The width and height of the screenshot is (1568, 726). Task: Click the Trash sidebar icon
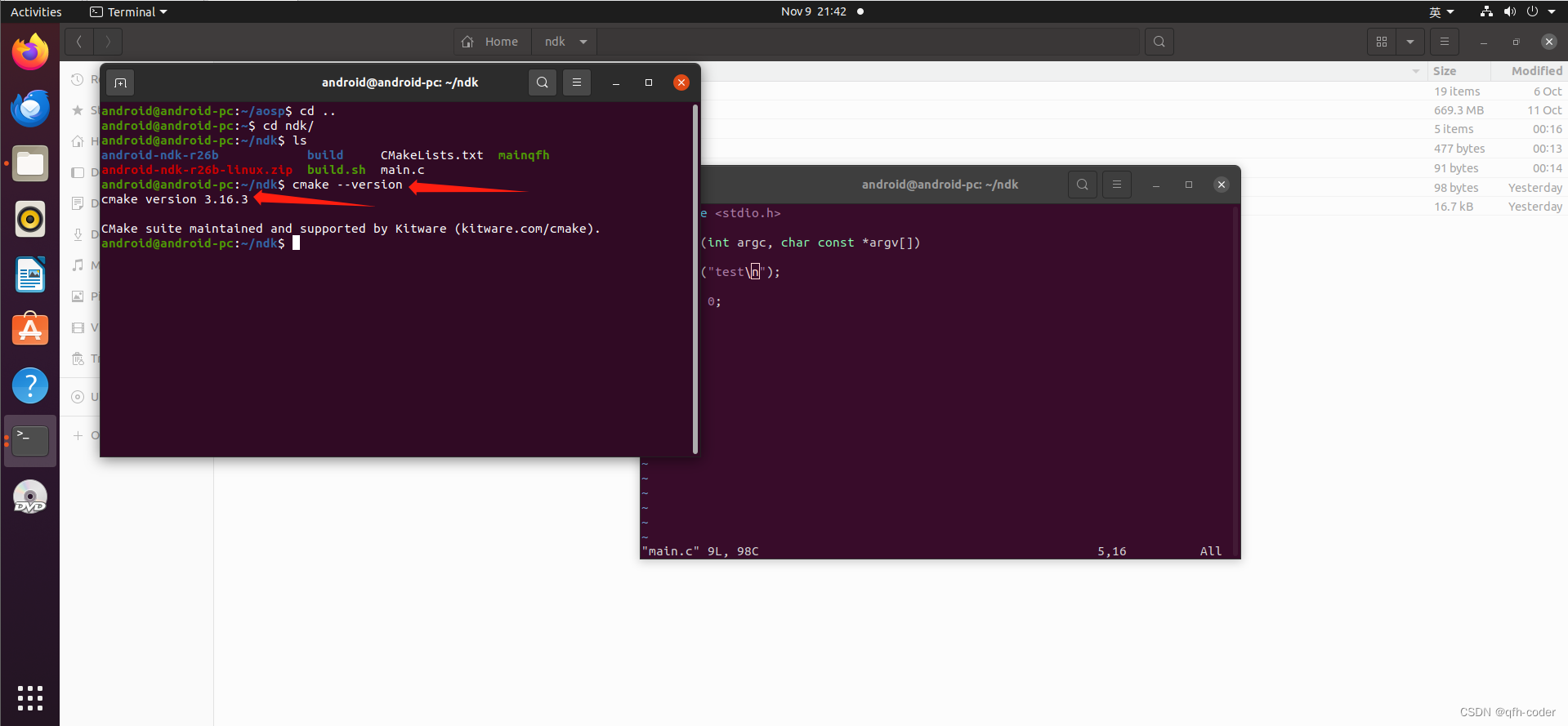[78, 359]
